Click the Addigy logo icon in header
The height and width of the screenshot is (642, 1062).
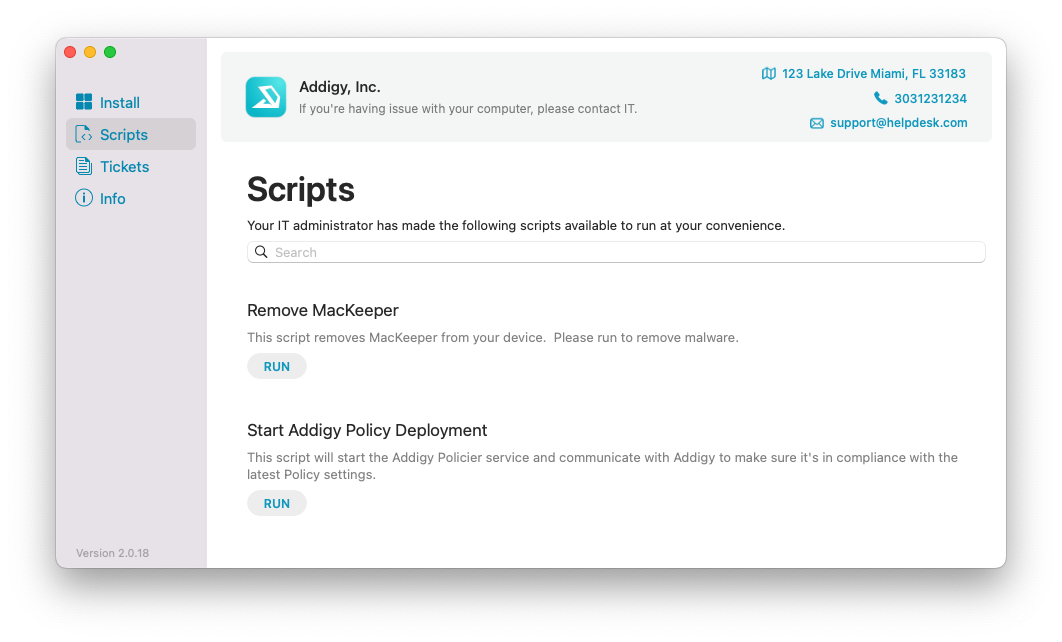pyautogui.click(x=266, y=97)
